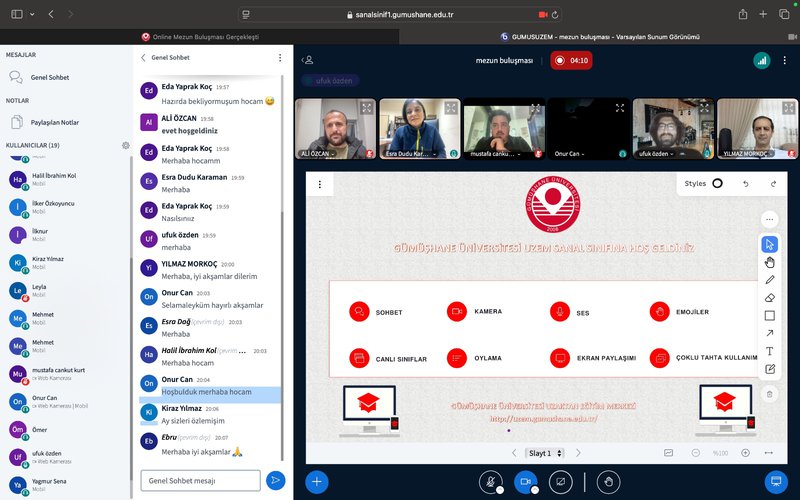The image size is (800, 500).
Task: Open the meeting options kebab menu
Action: coord(785,61)
